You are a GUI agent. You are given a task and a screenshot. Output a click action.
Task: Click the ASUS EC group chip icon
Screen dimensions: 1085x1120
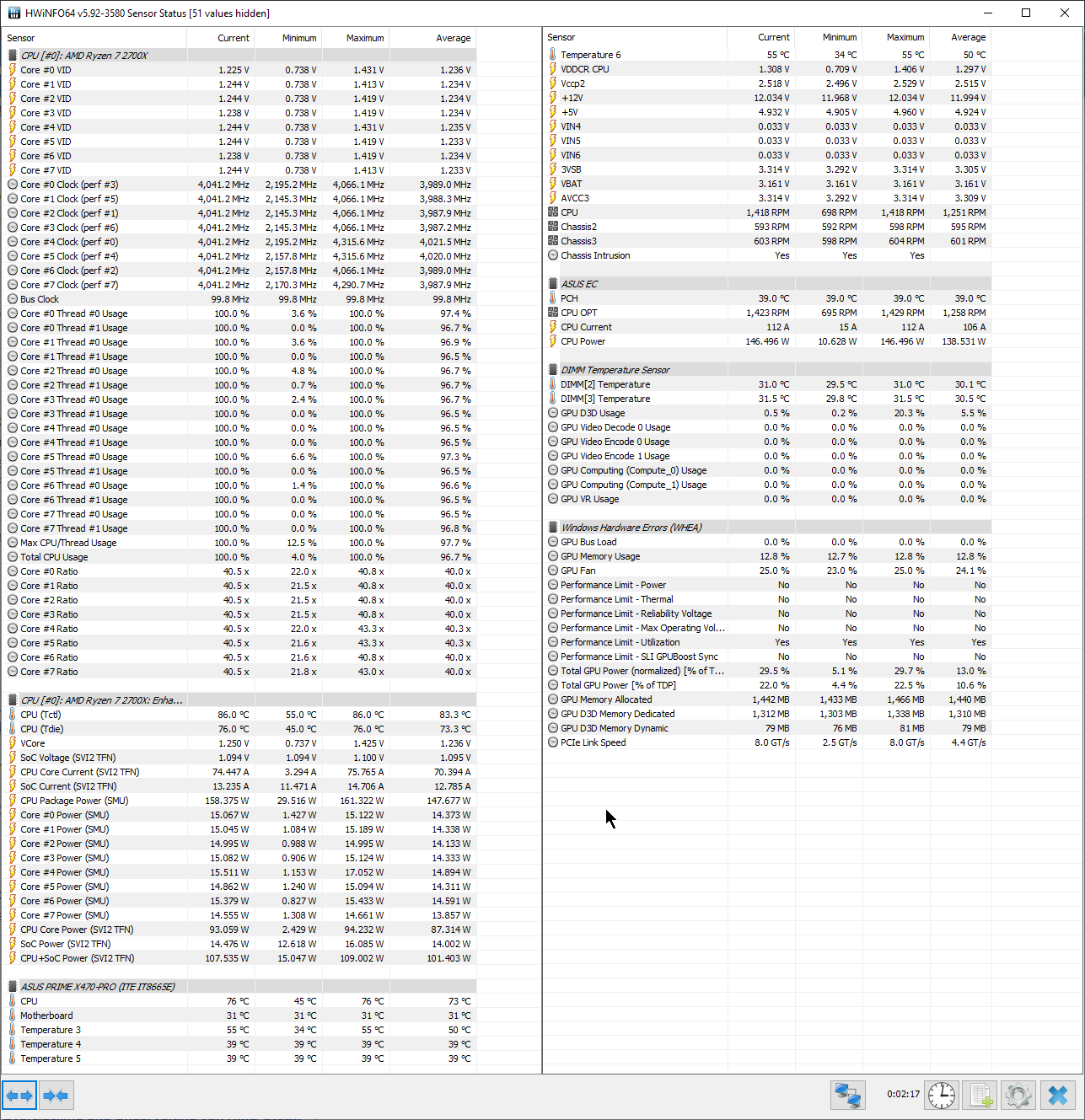pyautogui.click(x=553, y=284)
